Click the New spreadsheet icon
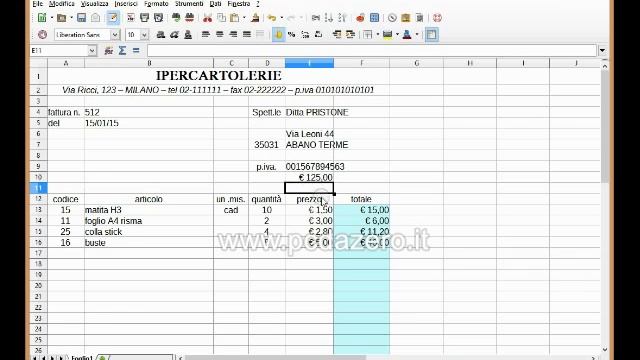640x360 pixels. pyautogui.click(x=42, y=18)
